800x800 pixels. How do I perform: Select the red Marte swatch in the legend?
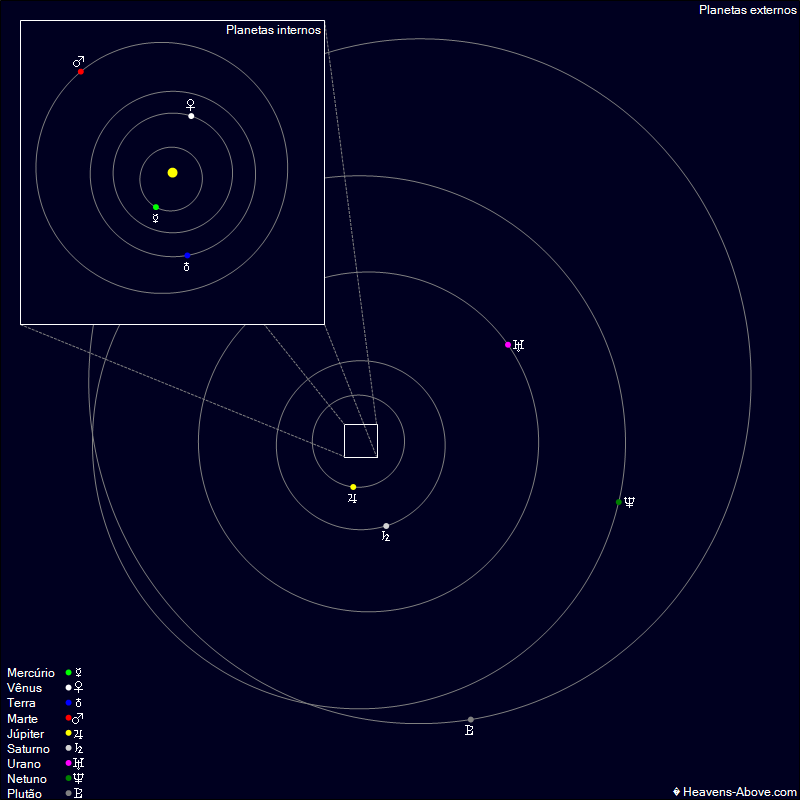[x=68, y=718]
